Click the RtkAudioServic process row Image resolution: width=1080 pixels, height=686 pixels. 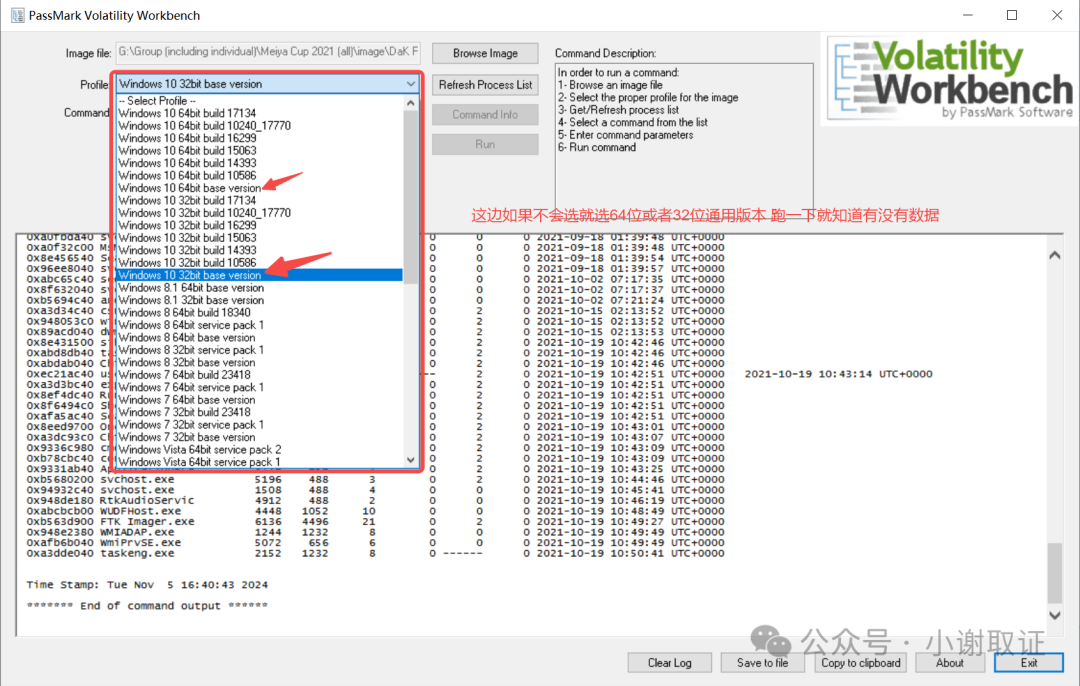tap(375, 500)
